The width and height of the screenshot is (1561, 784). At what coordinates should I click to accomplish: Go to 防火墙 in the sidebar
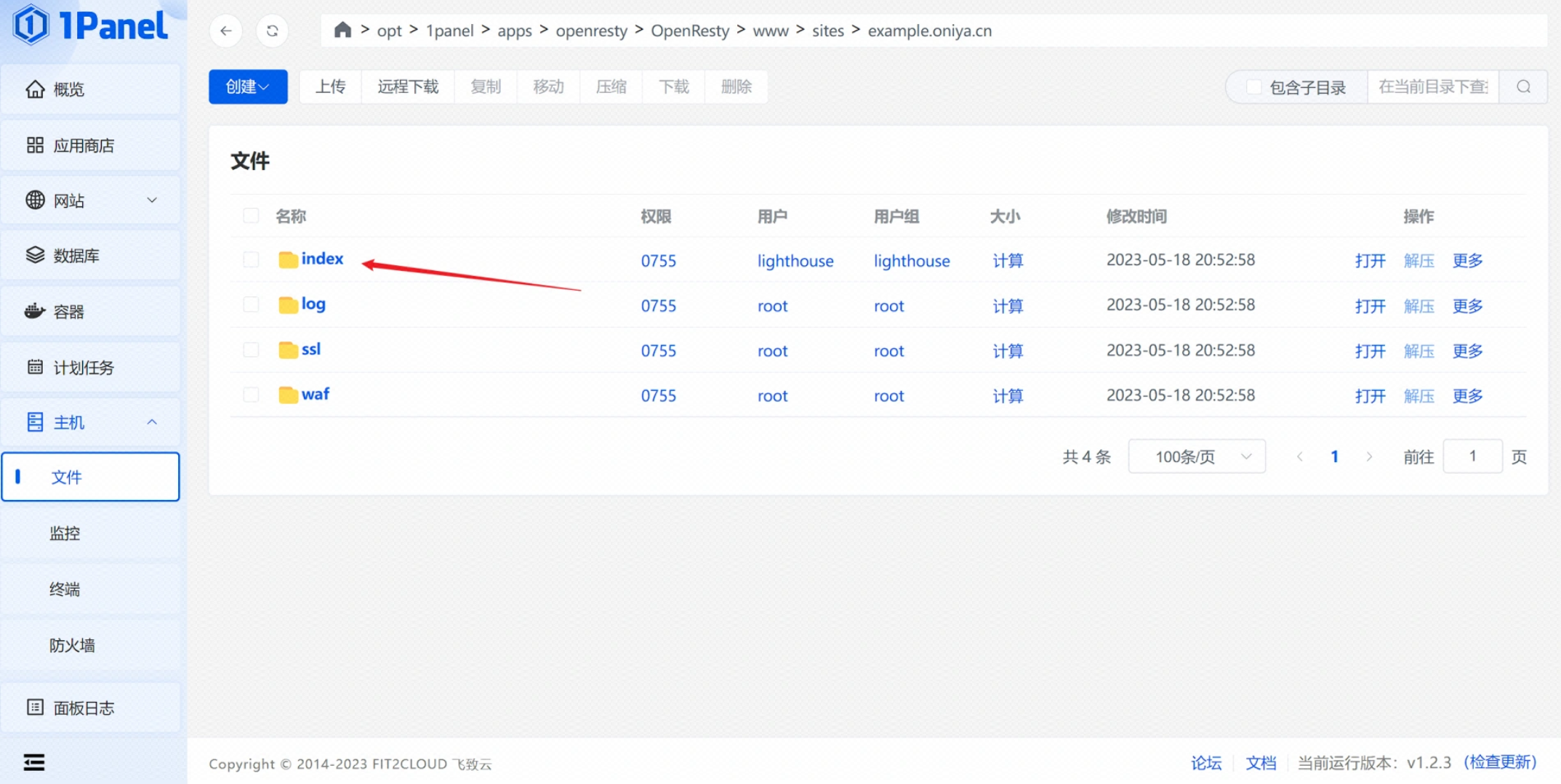pyautogui.click(x=72, y=645)
